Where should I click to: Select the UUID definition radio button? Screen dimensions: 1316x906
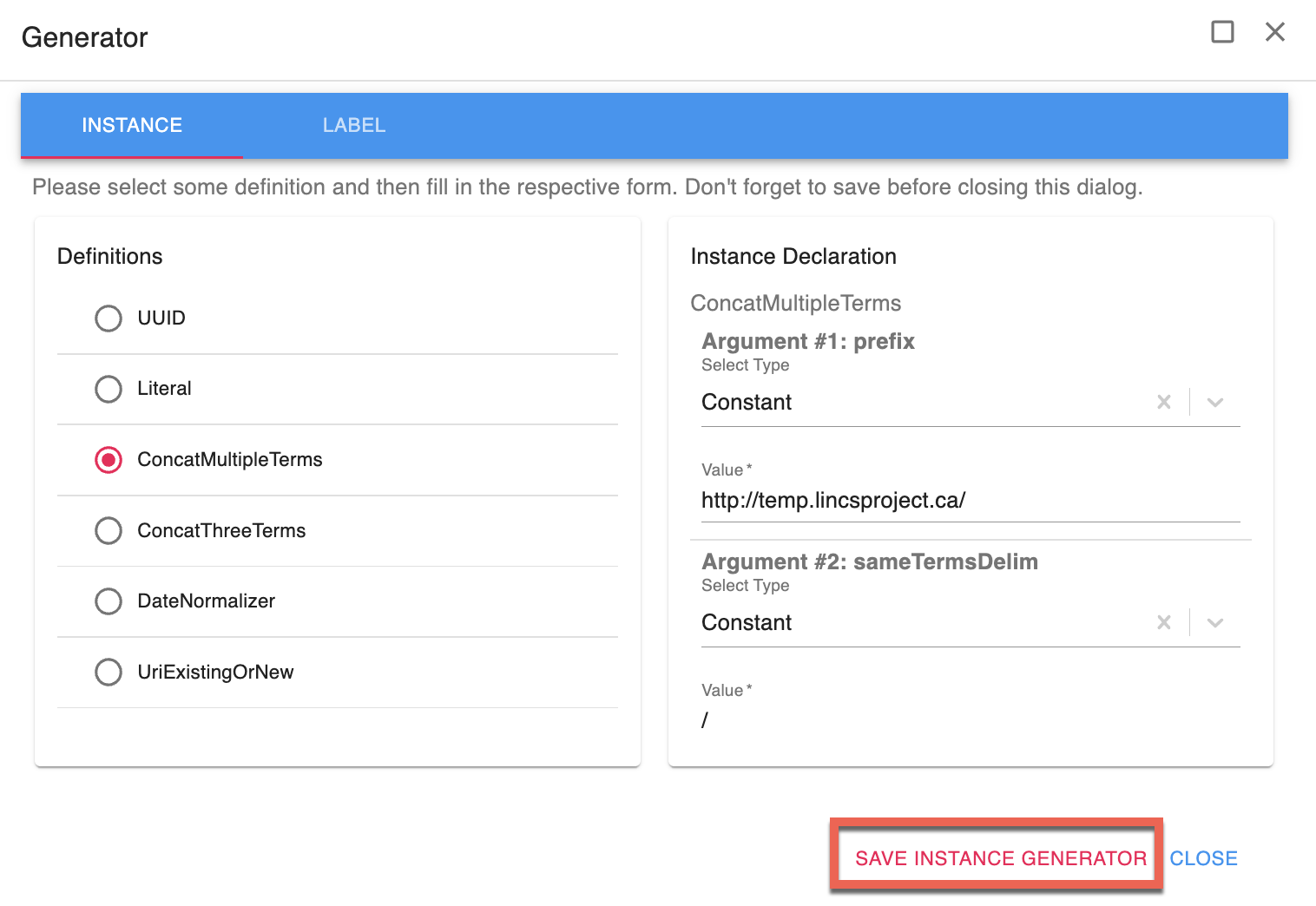click(109, 318)
